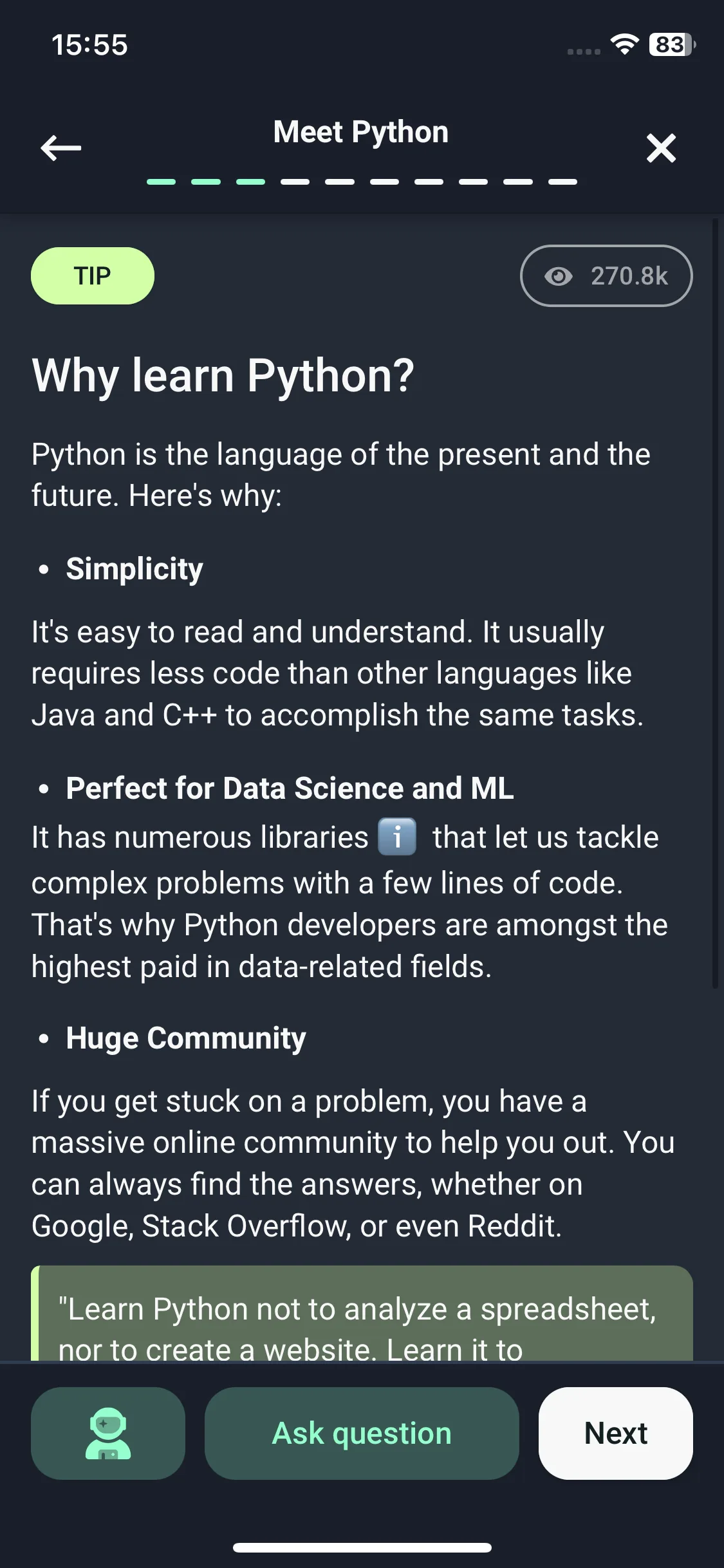Close the Meet Python lesson

661,148
